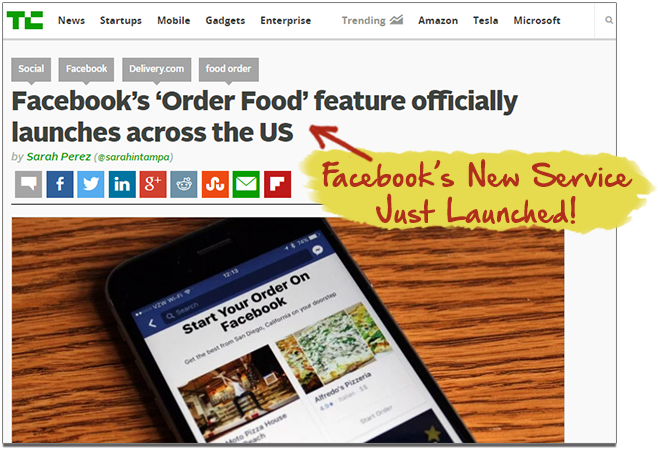Share article via Twitter bird icon
This screenshot has height=449, width=658.
(x=91, y=184)
